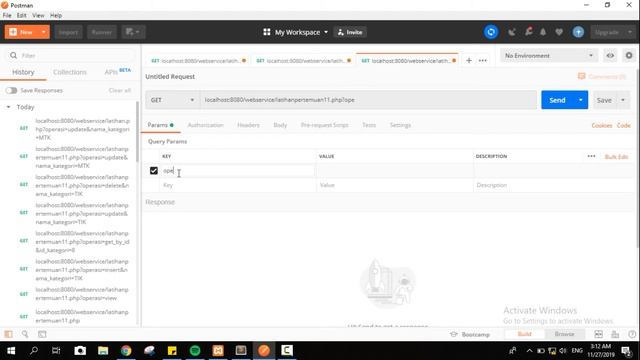Open the Help menu

pos(56,16)
